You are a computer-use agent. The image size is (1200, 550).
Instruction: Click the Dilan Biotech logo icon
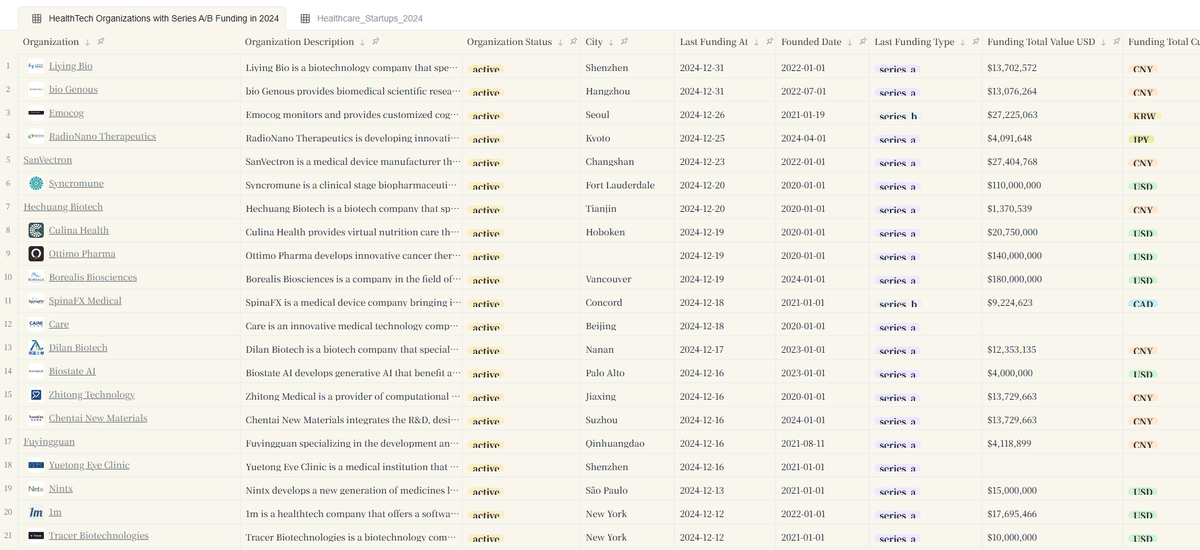(36, 348)
